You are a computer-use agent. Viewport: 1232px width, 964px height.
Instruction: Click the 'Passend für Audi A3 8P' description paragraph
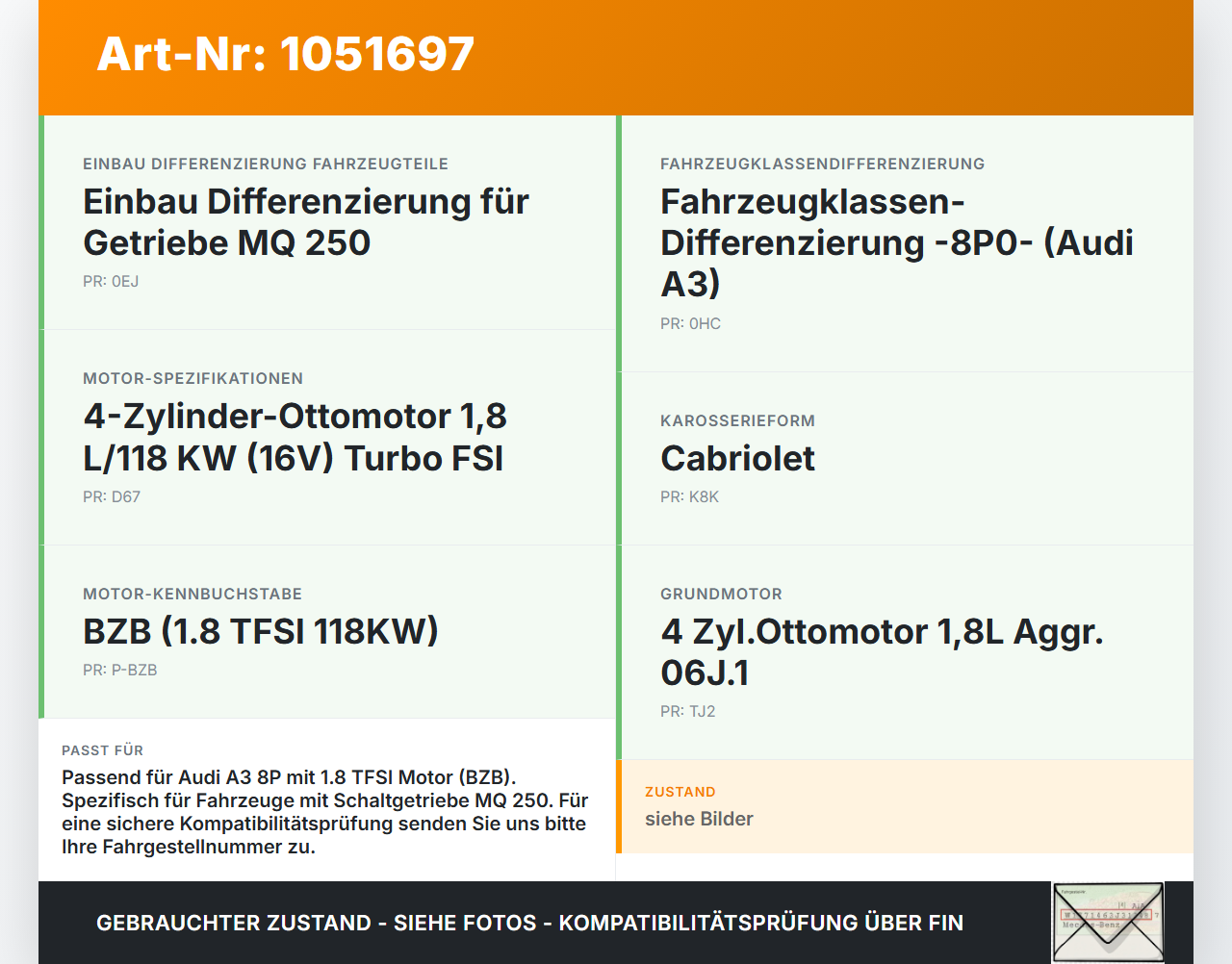[x=325, y=812]
